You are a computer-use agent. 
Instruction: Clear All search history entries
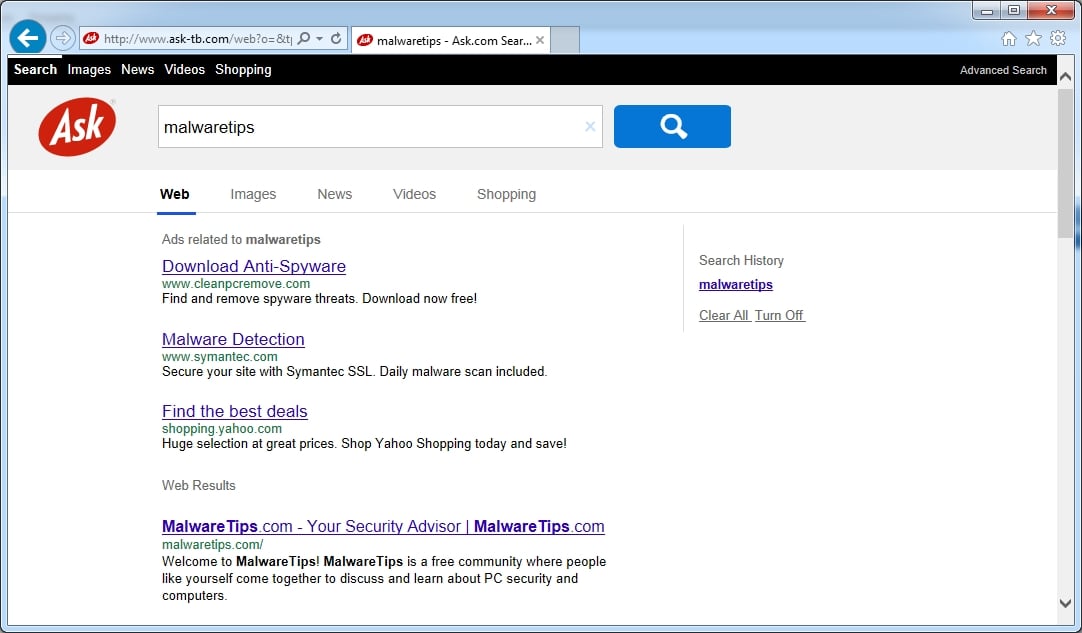723,315
